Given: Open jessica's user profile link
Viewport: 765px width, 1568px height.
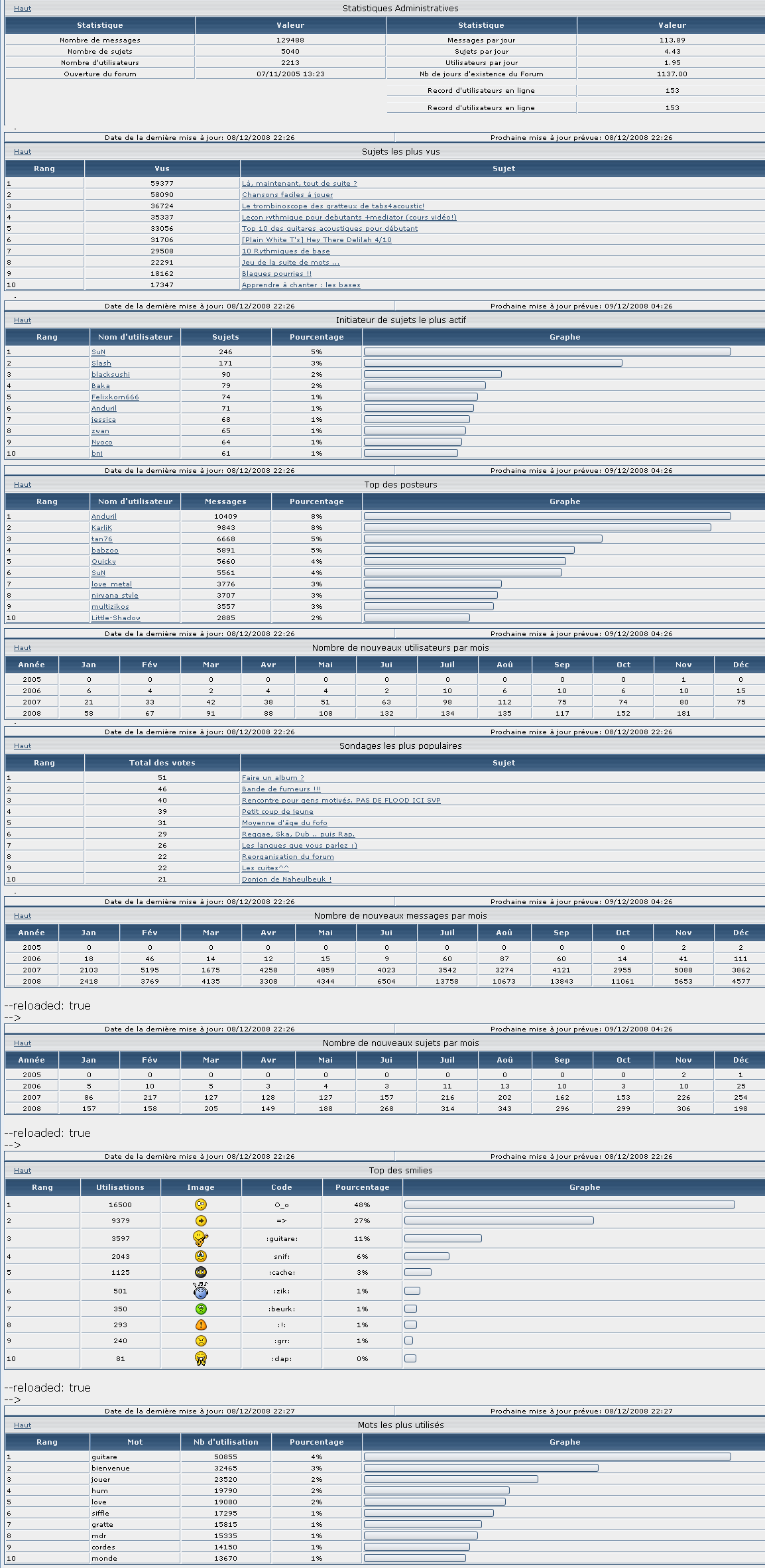Looking at the screenshot, I should click(103, 420).
